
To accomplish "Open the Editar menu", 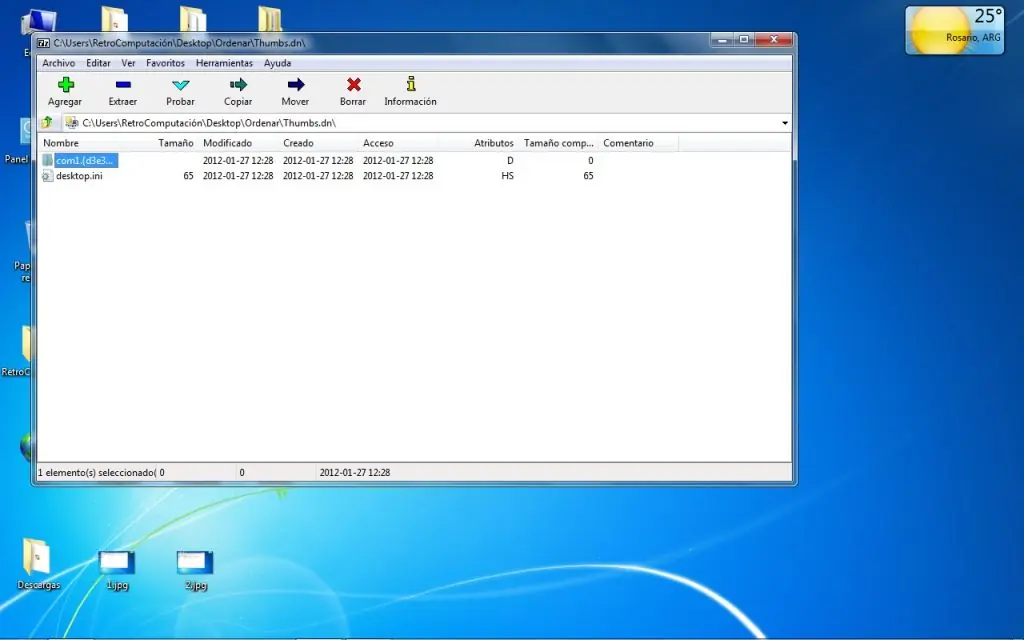I will tap(98, 63).
